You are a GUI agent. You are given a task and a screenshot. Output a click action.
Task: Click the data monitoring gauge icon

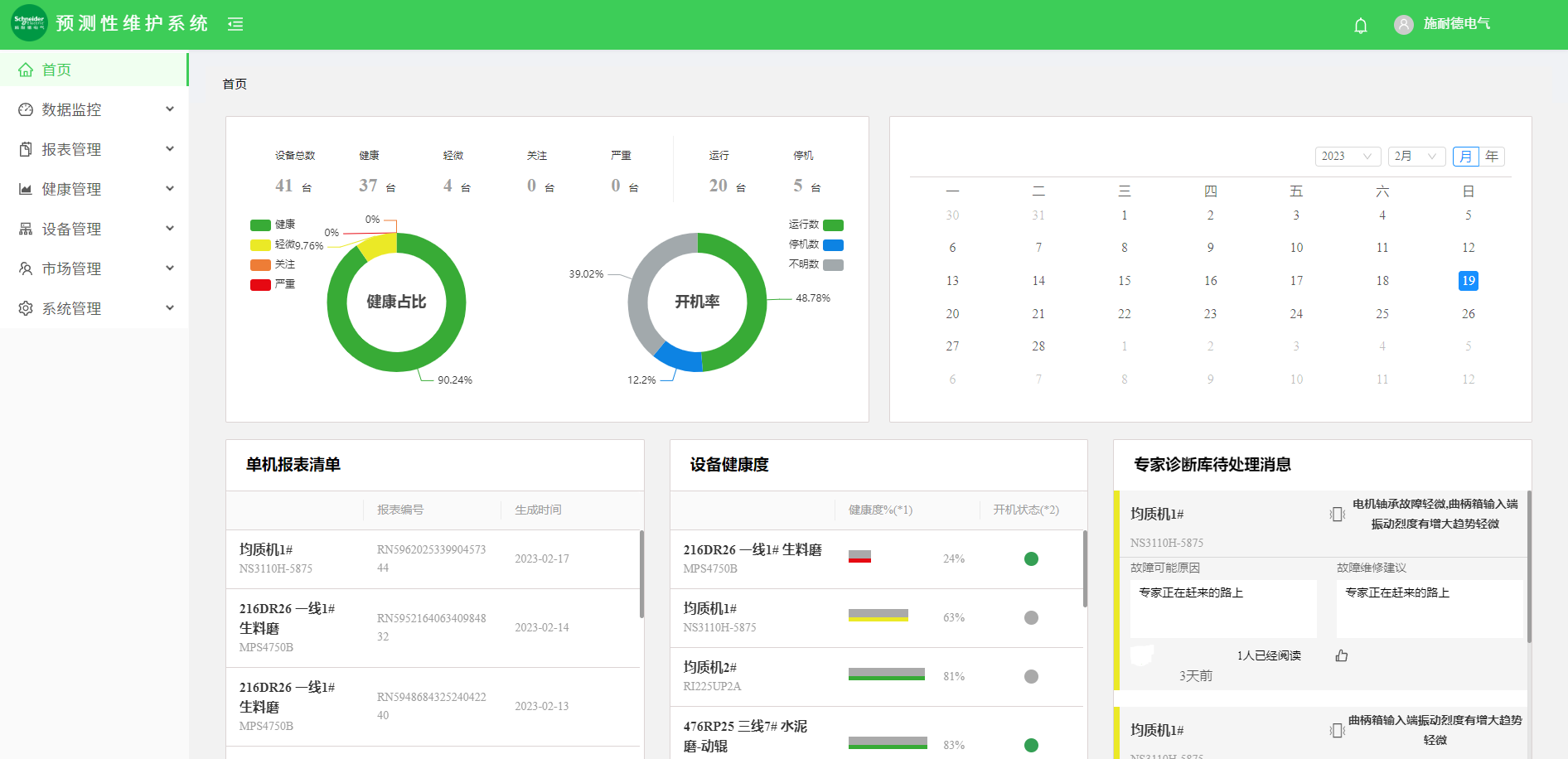coord(26,109)
